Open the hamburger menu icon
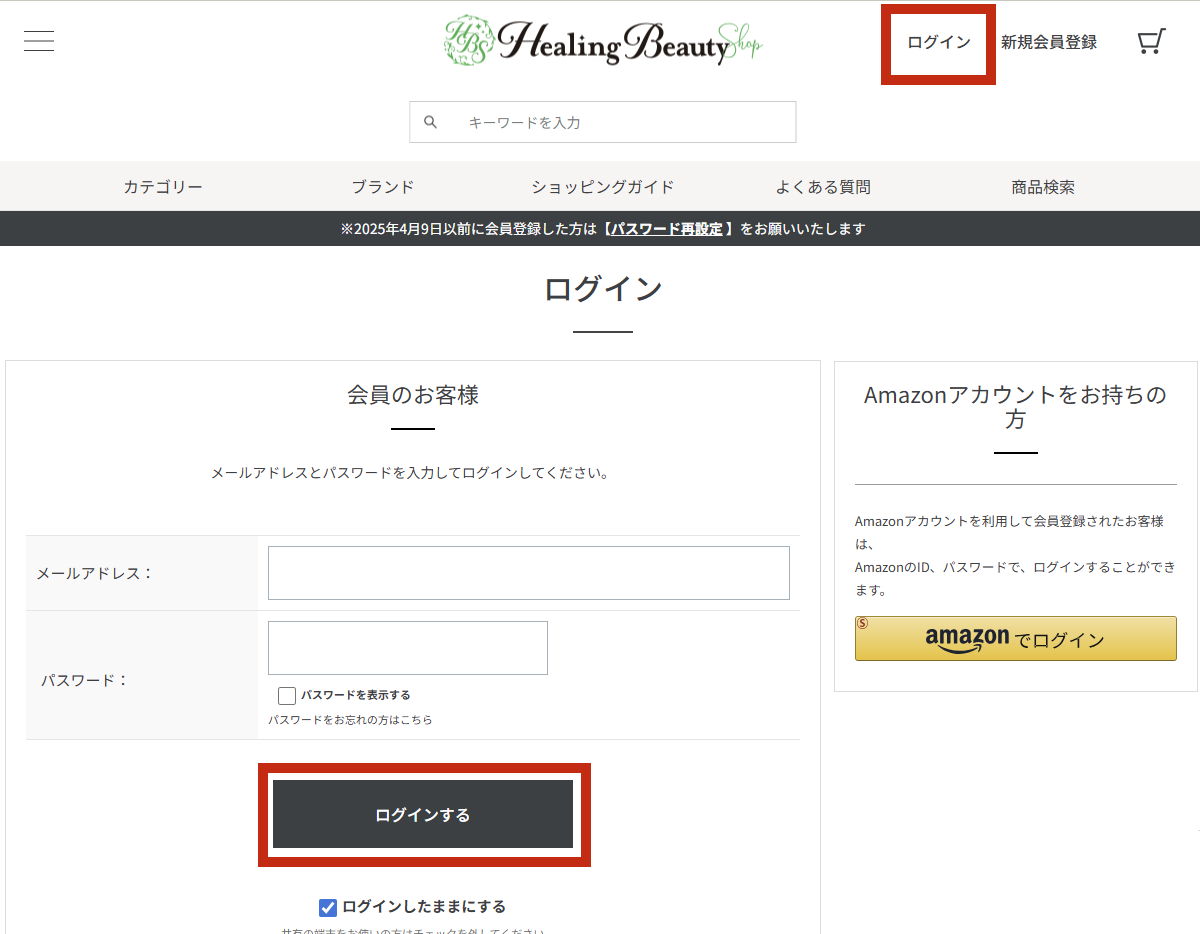The image size is (1200, 934). (x=39, y=41)
